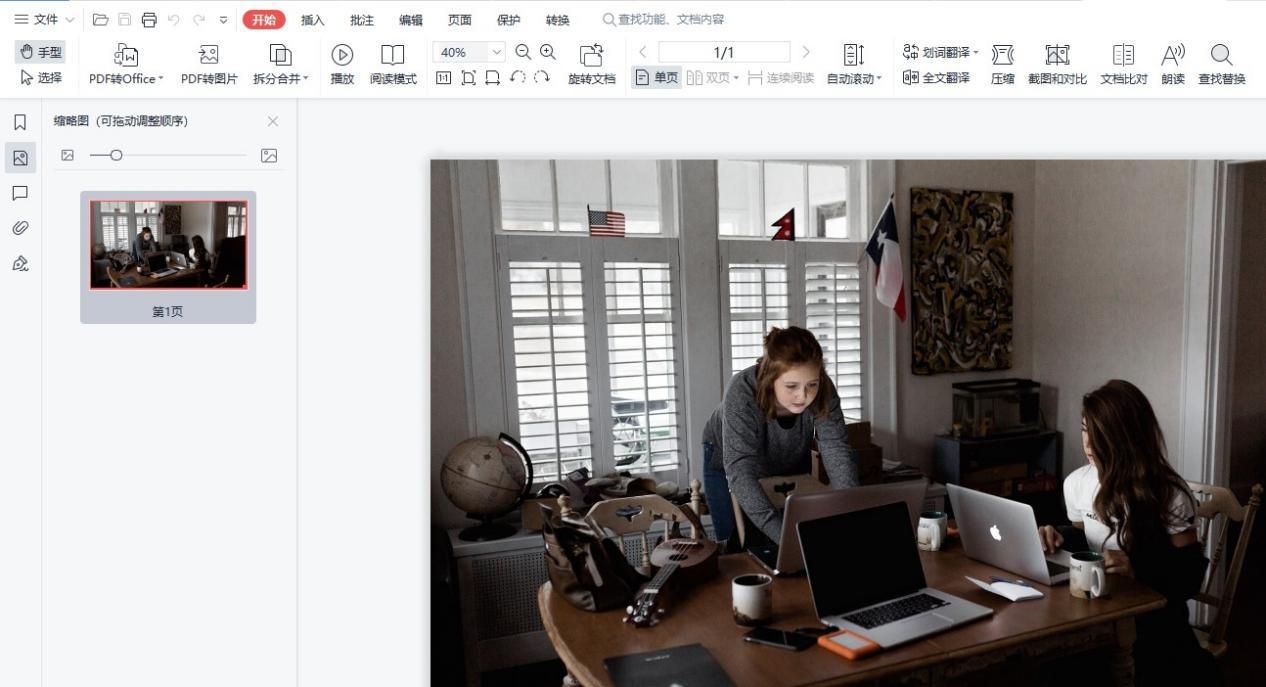Click large thumbnail size icon
The image size is (1266, 687).
269,155
